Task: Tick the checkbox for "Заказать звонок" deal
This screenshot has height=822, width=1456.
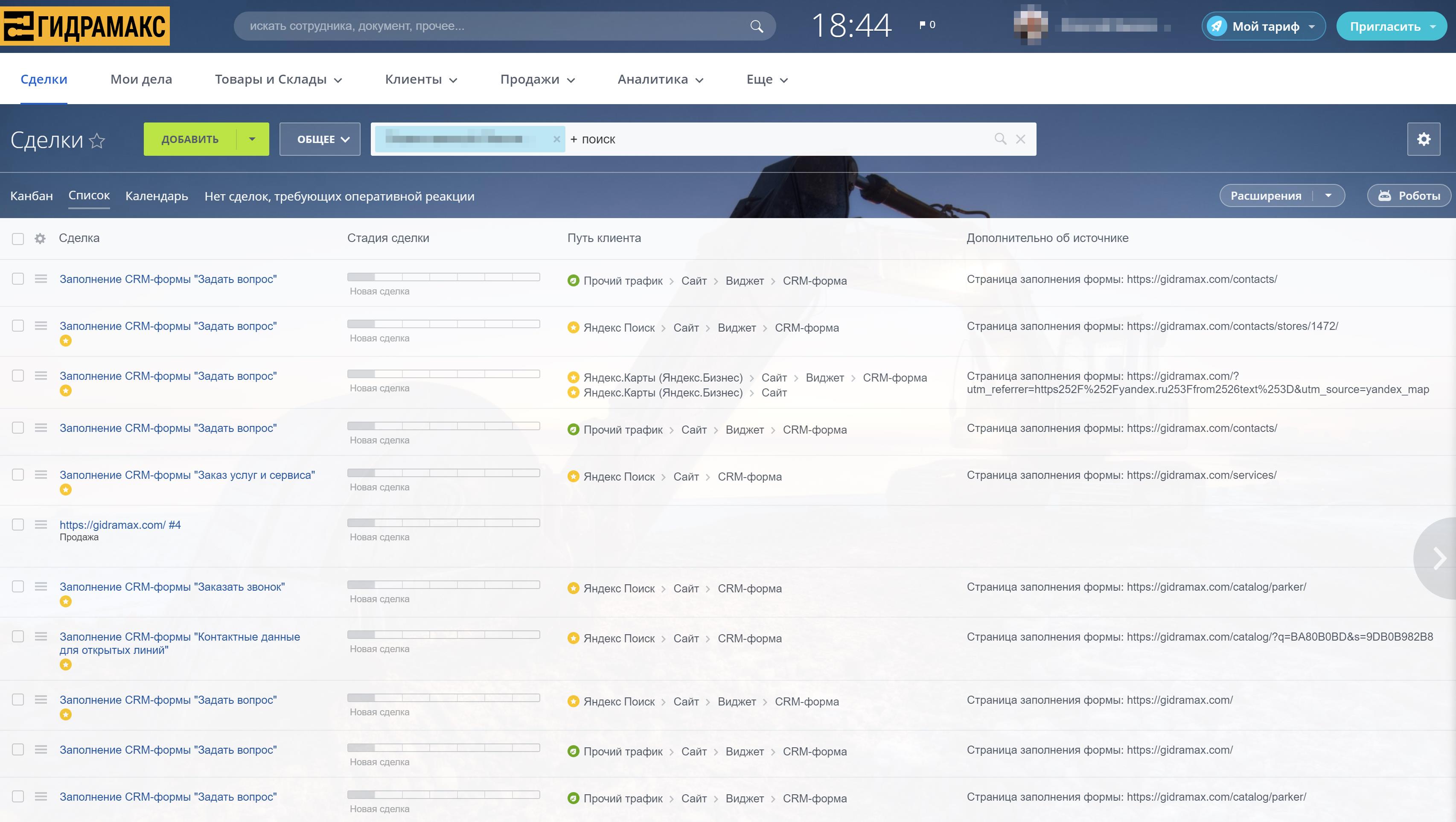Action: click(18, 587)
